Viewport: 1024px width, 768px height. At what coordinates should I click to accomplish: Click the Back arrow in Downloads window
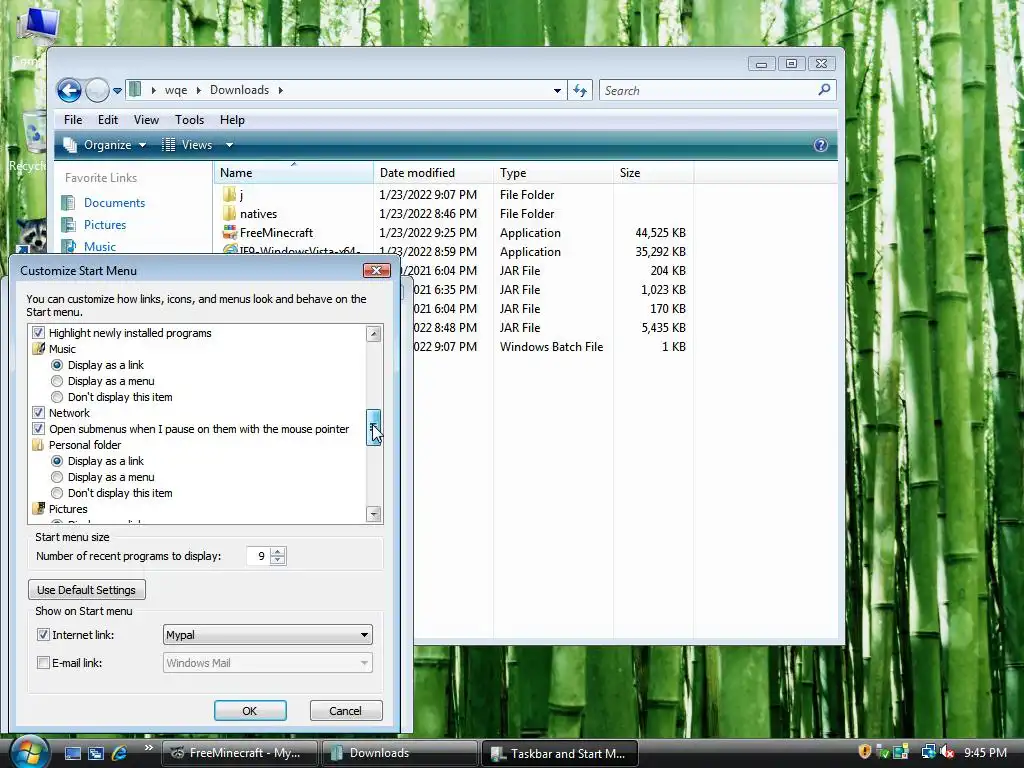tap(69, 90)
